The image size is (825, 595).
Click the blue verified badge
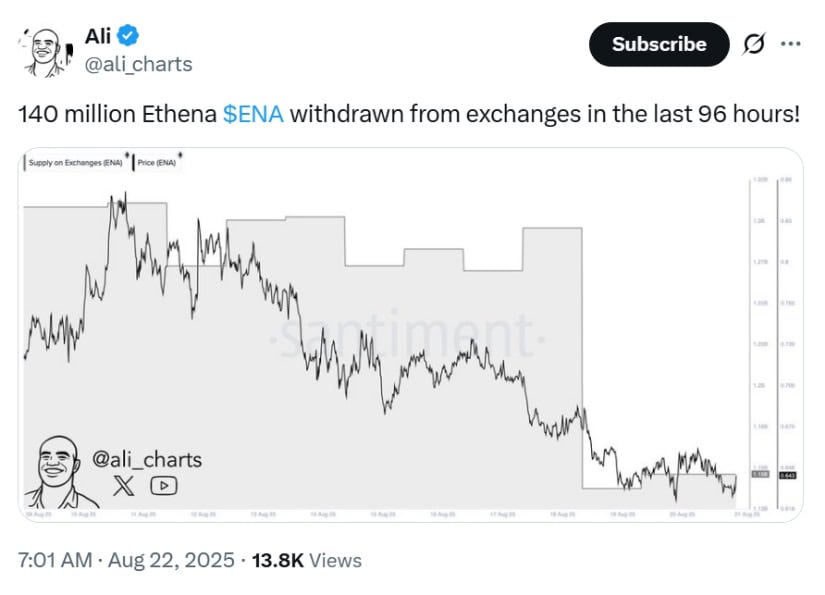click(127, 36)
